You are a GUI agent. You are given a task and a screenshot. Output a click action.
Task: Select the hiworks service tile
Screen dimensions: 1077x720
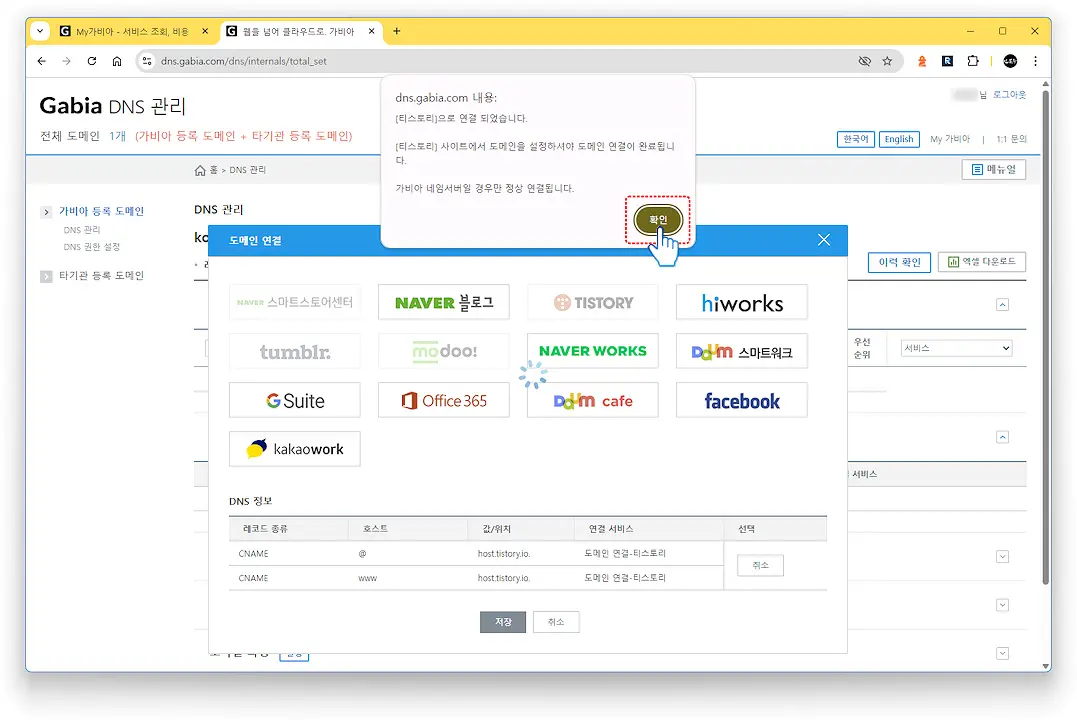pyautogui.click(x=742, y=302)
